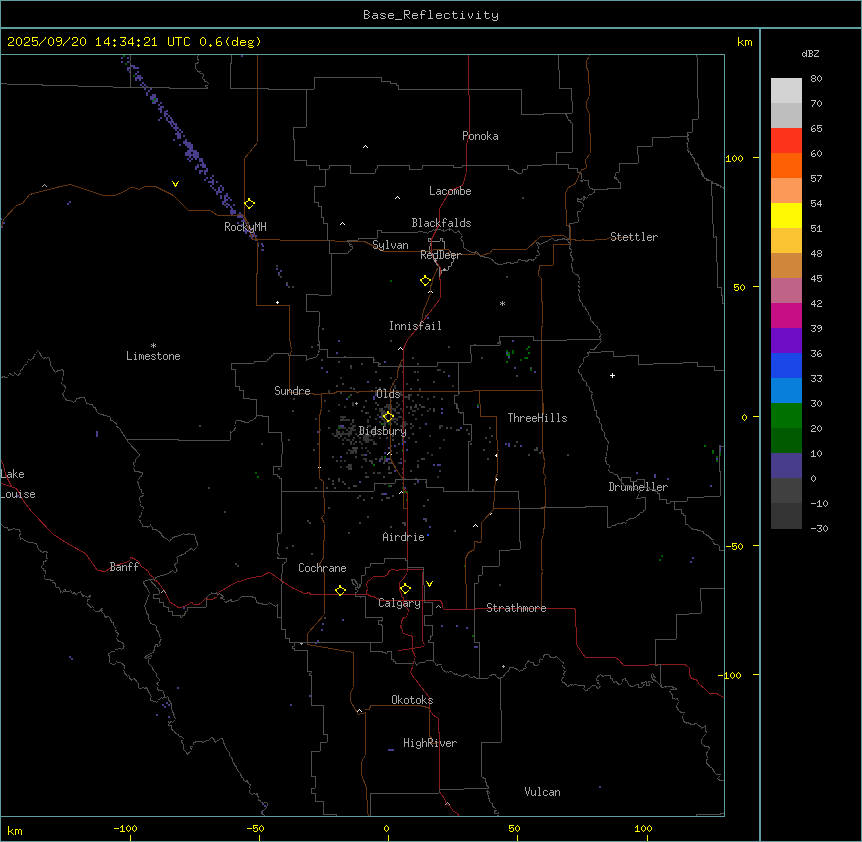Click the Stettler town label
Viewport: 862px width, 842px height.
[x=634, y=237]
